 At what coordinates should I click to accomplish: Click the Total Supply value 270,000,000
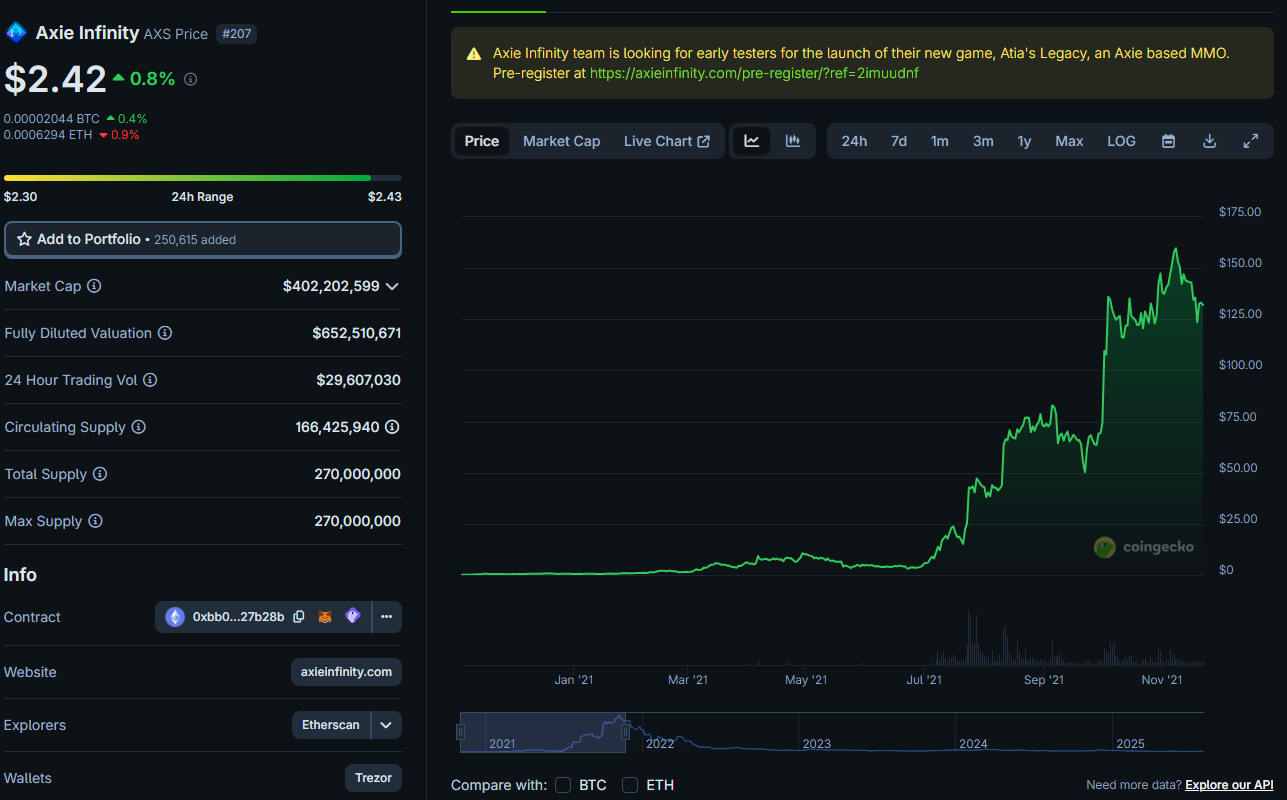tap(358, 474)
